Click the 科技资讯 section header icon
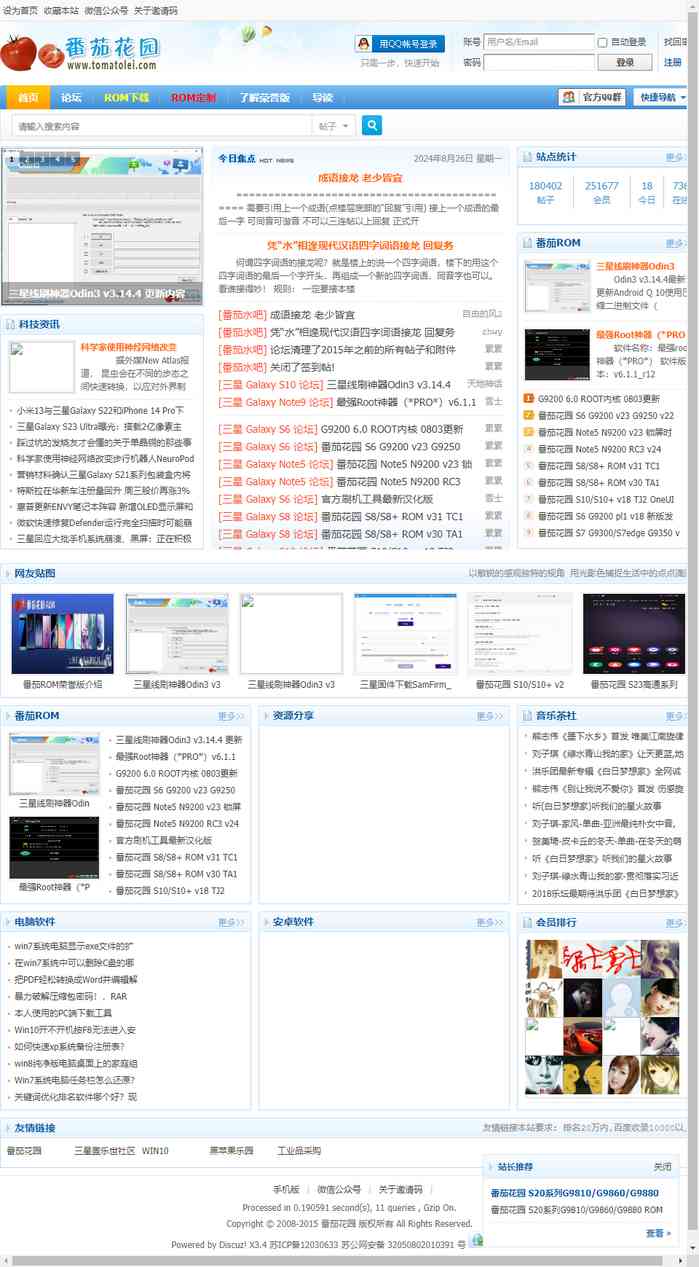Viewport: 699px width, 1267px height. coord(10,324)
